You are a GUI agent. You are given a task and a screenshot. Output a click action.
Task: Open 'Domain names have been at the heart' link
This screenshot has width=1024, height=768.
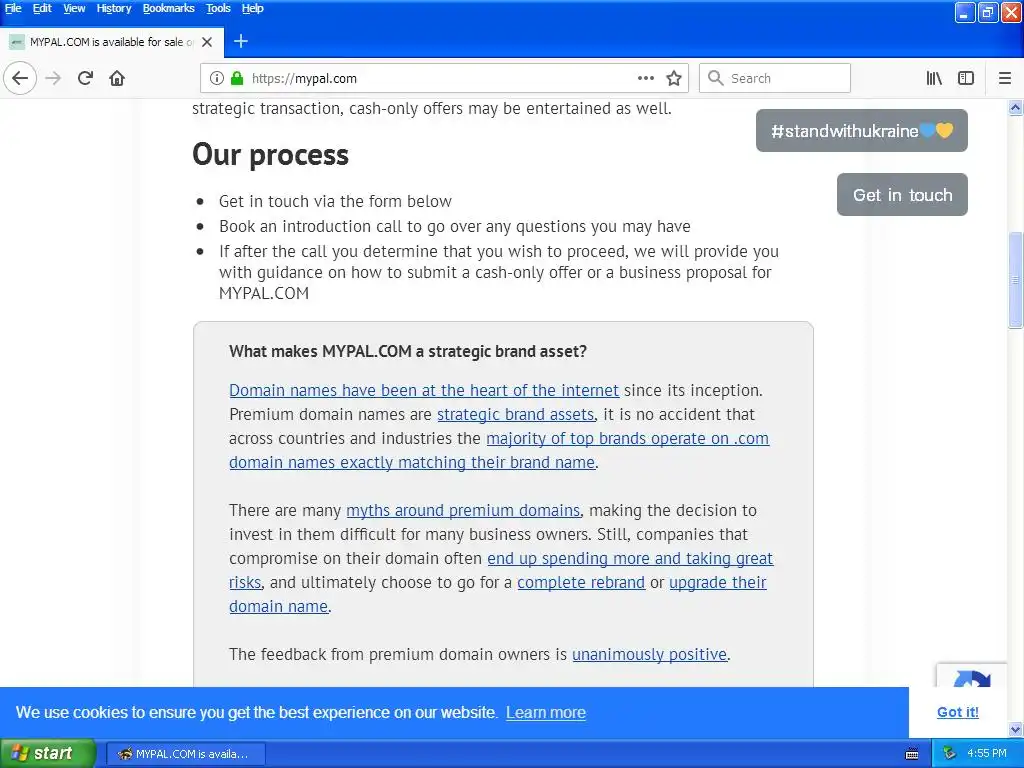pyautogui.click(x=424, y=391)
